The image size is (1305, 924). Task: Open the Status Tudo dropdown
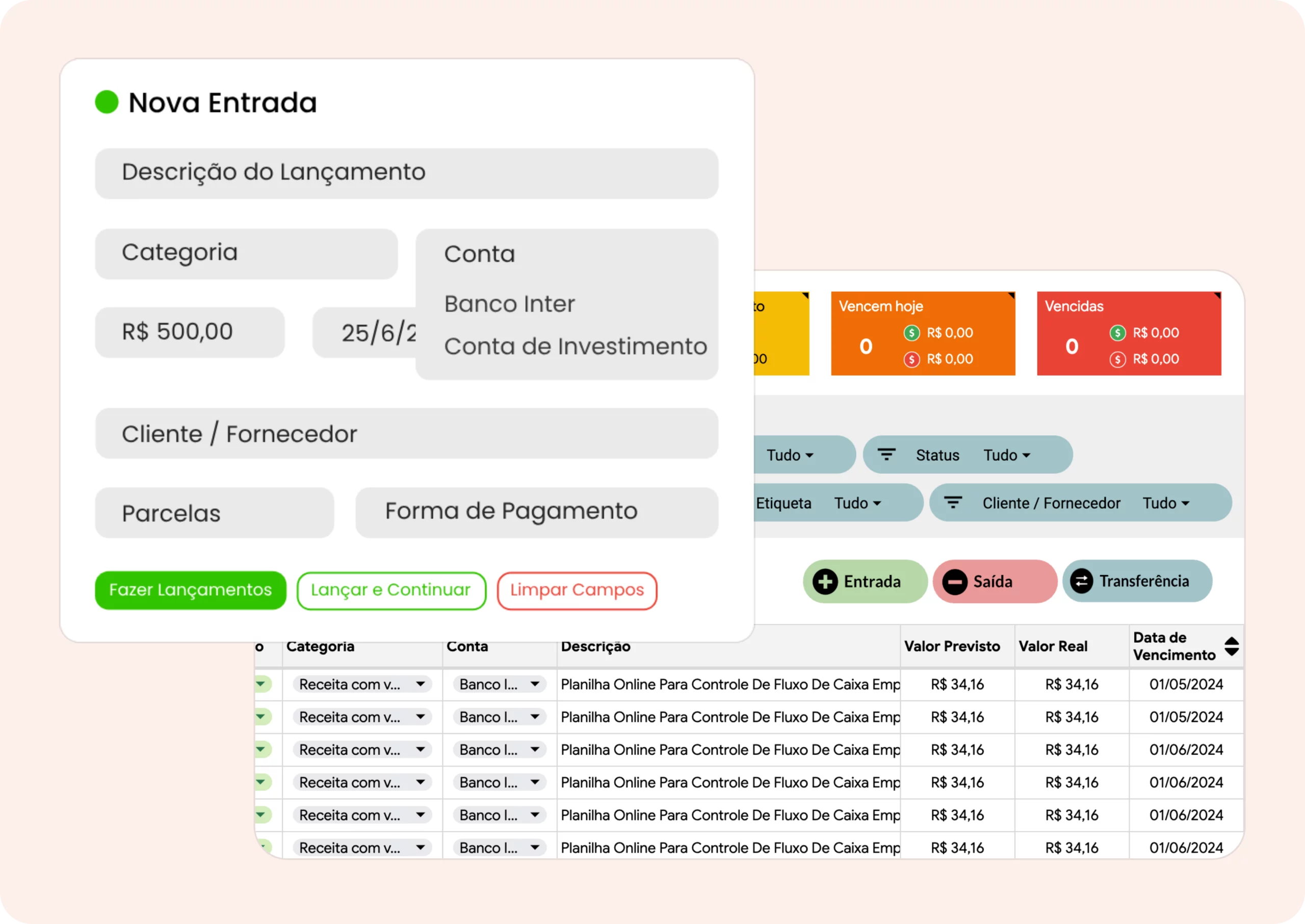click(x=1007, y=455)
